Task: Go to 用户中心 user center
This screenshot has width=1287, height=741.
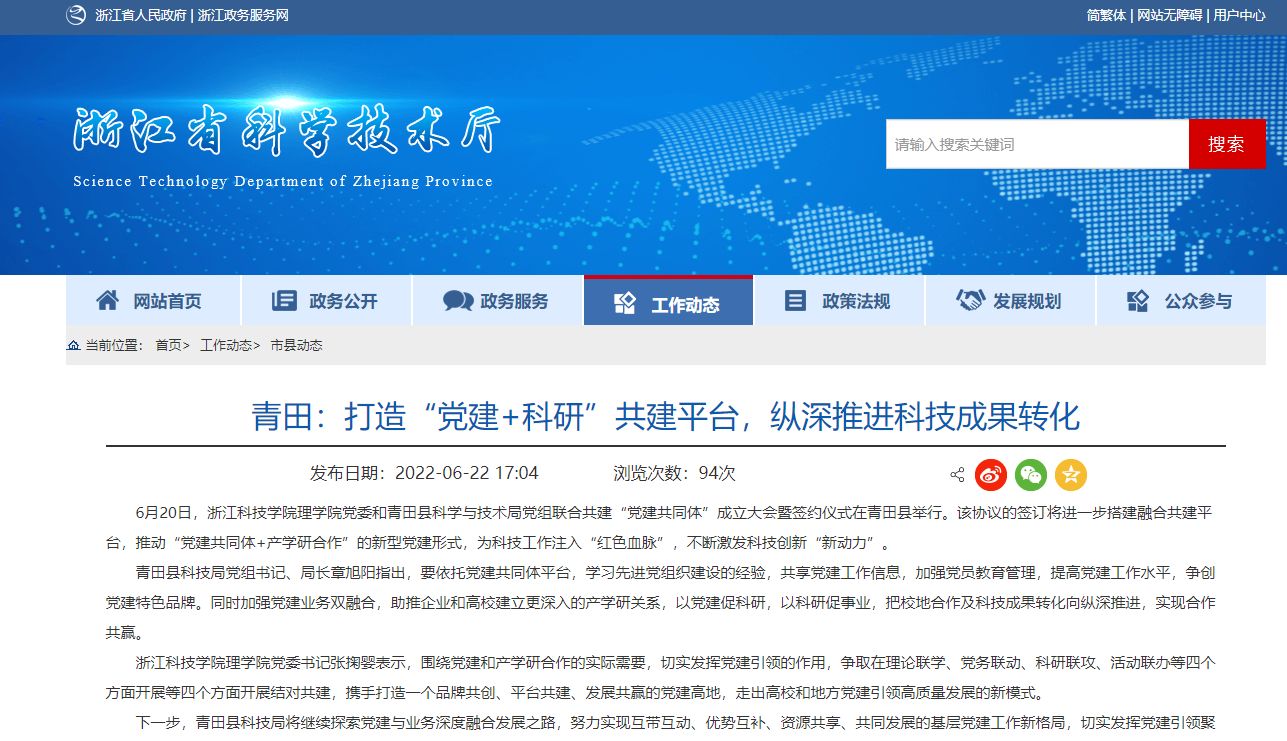Action: tap(1239, 15)
